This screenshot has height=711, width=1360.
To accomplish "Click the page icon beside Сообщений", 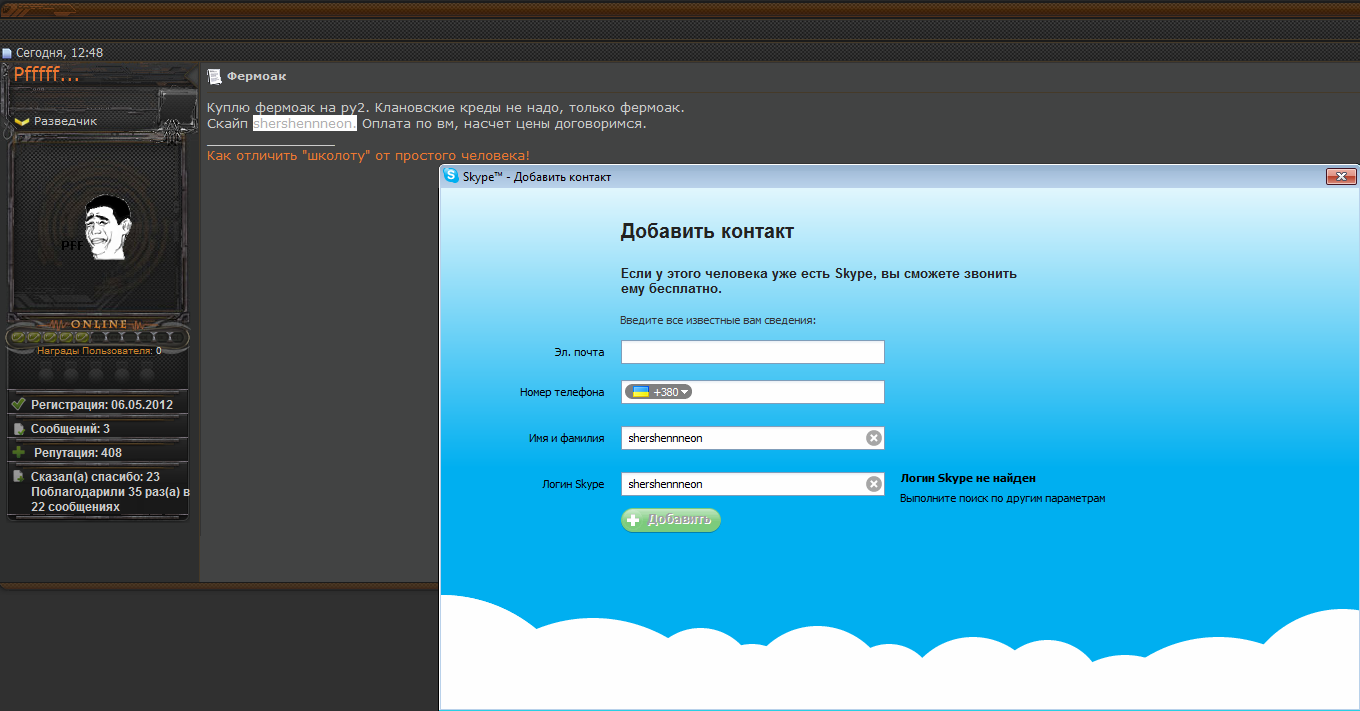I will point(18,428).
